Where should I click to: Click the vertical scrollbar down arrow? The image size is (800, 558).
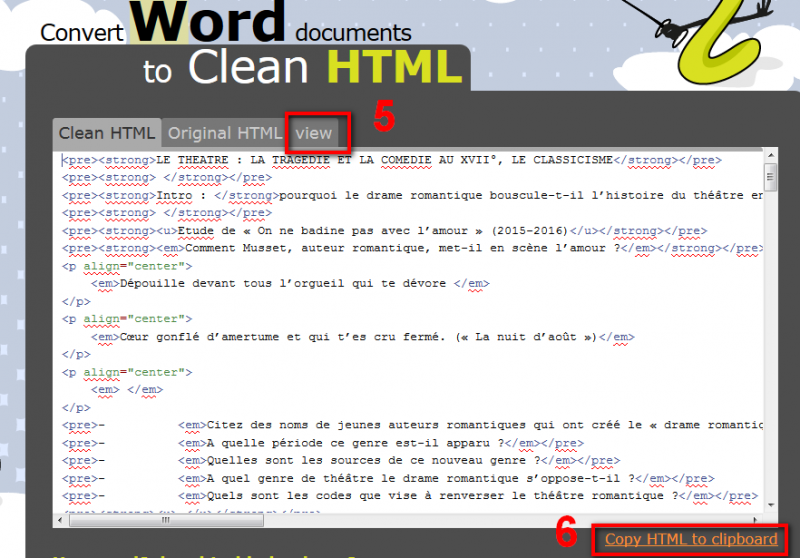(x=770, y=505)
